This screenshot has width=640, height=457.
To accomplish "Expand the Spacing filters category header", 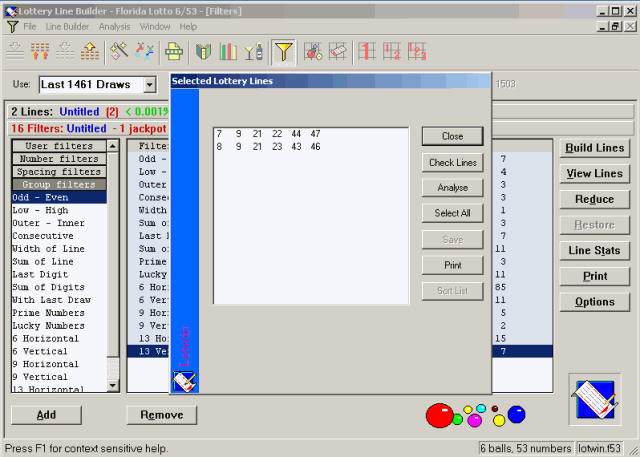I will coord(59,171).
